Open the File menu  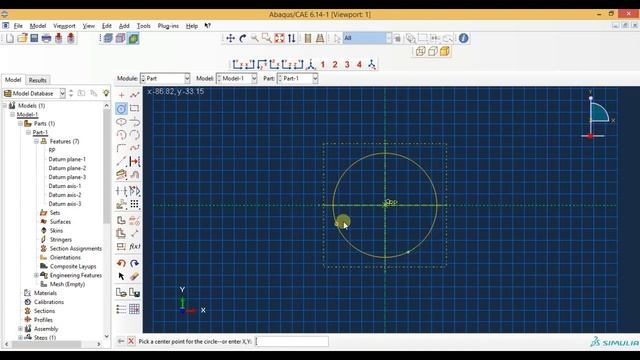[18, 26]
